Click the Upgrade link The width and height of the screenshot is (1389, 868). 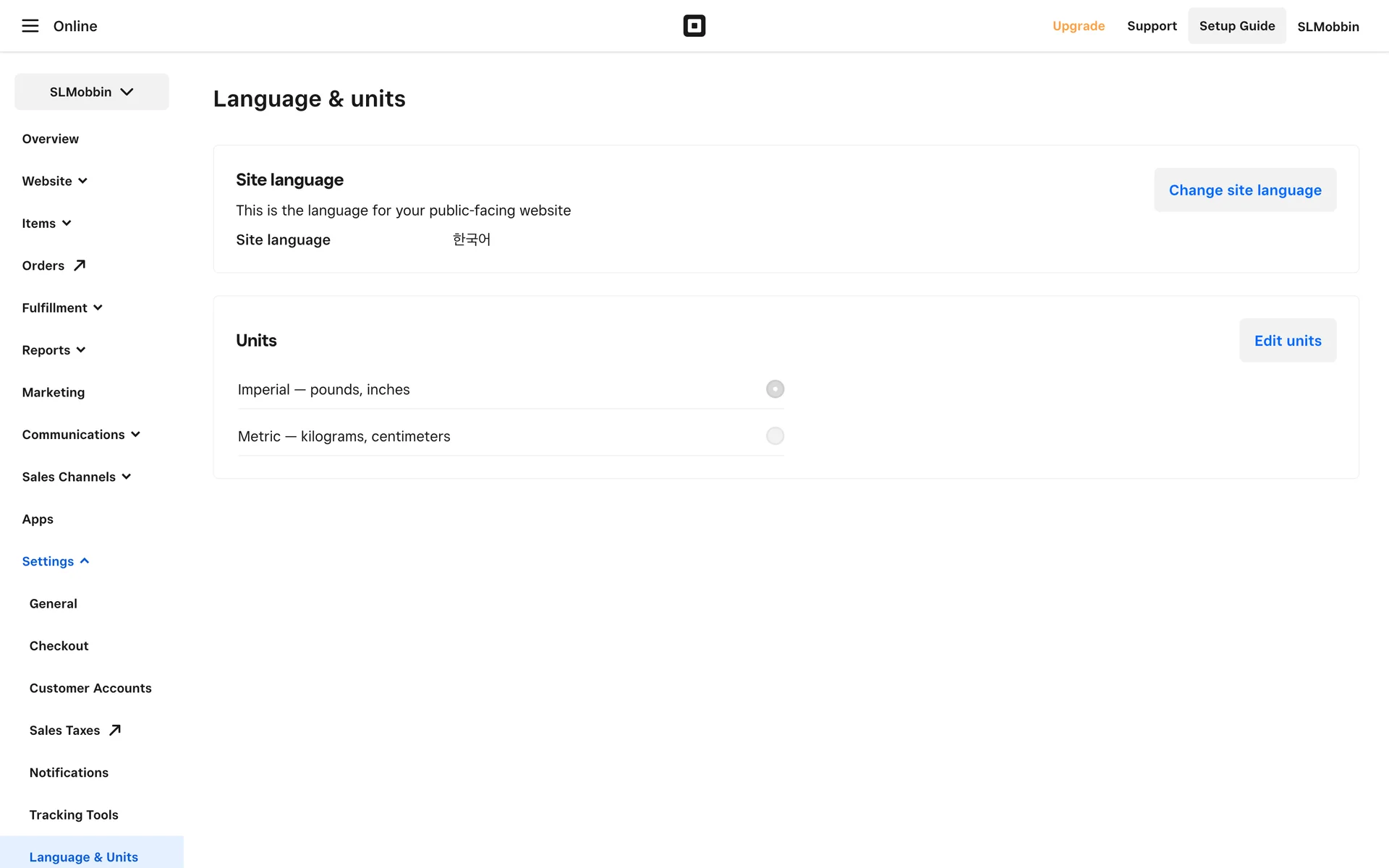coord(1078,26)
